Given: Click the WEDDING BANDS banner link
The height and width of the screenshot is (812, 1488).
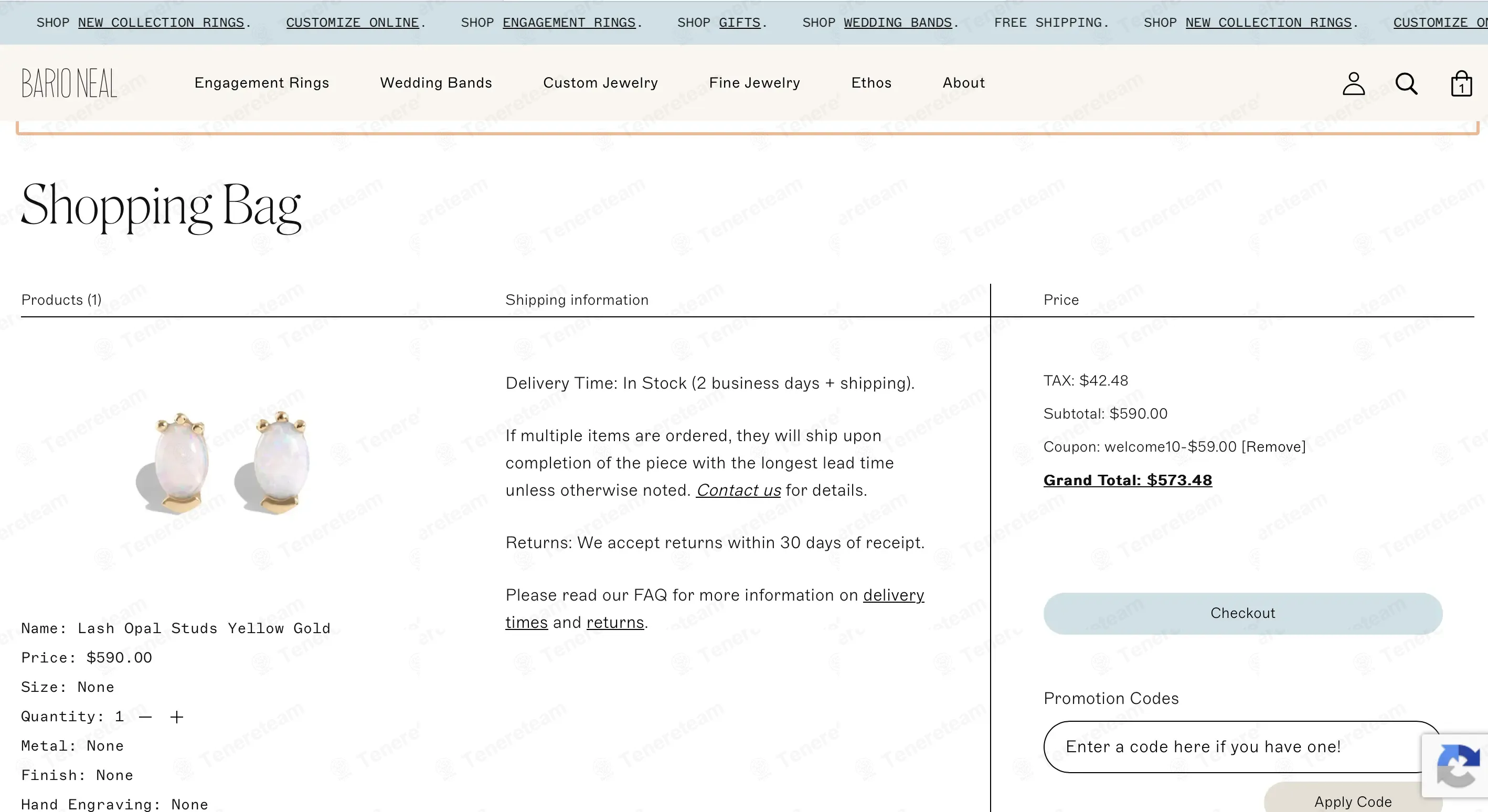Looking at the screenshot, I should [898, 23].
